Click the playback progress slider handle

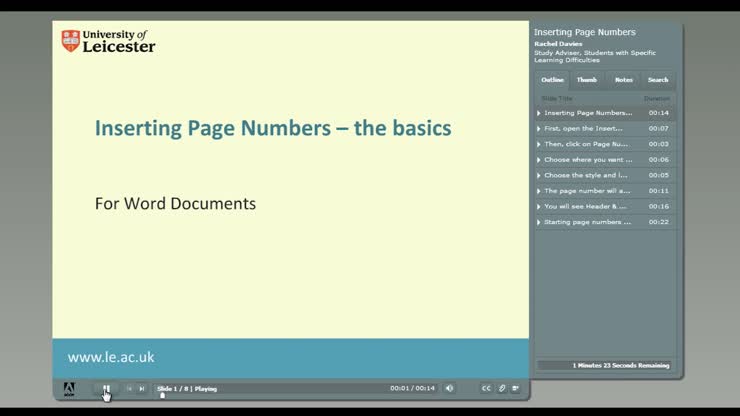pos(162,396)
